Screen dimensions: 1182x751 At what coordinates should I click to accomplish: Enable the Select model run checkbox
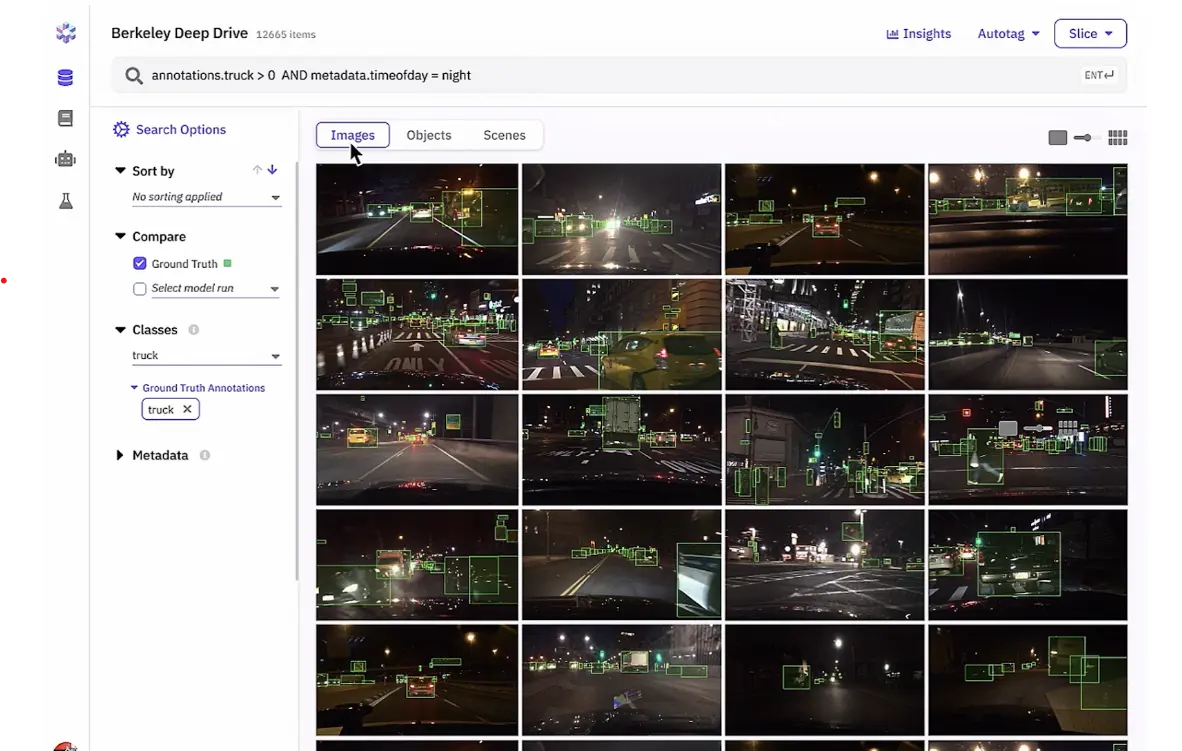139,288
